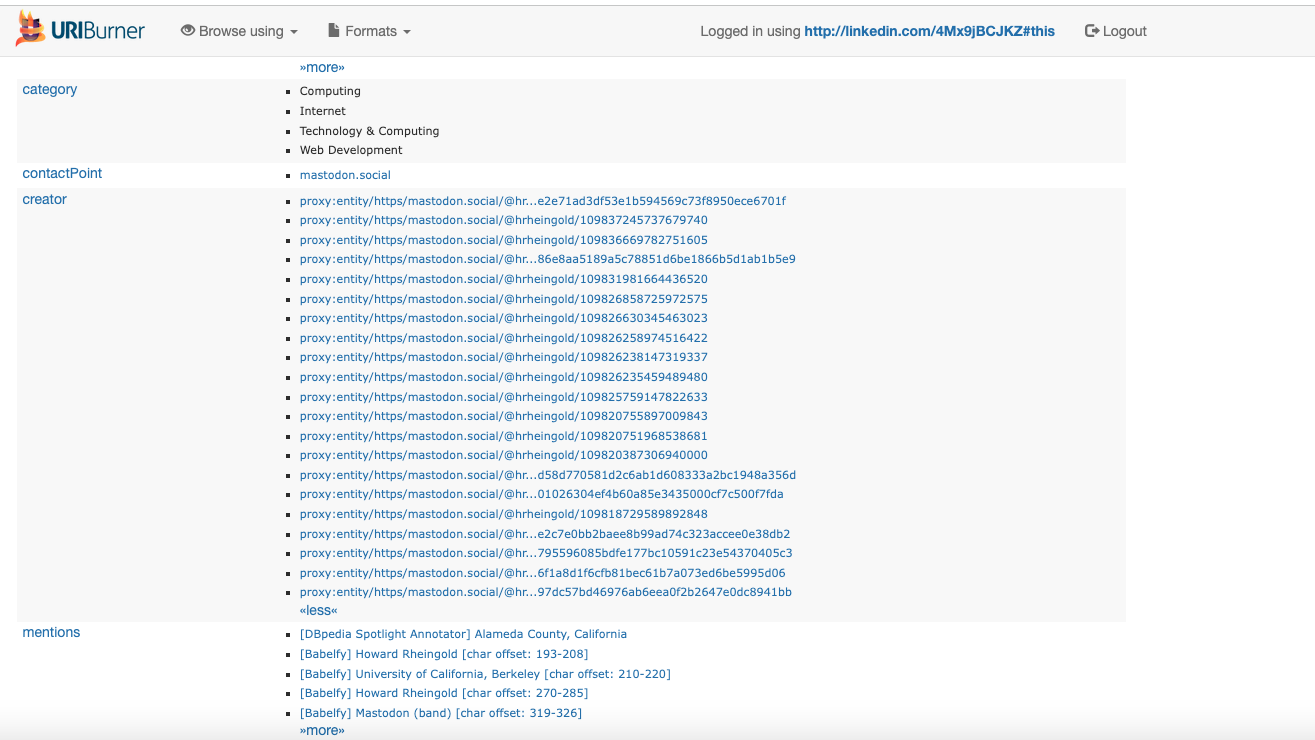
Task: Open creator link ending in ece6701f
Action: pyautogui.click(x=543, y=201)
